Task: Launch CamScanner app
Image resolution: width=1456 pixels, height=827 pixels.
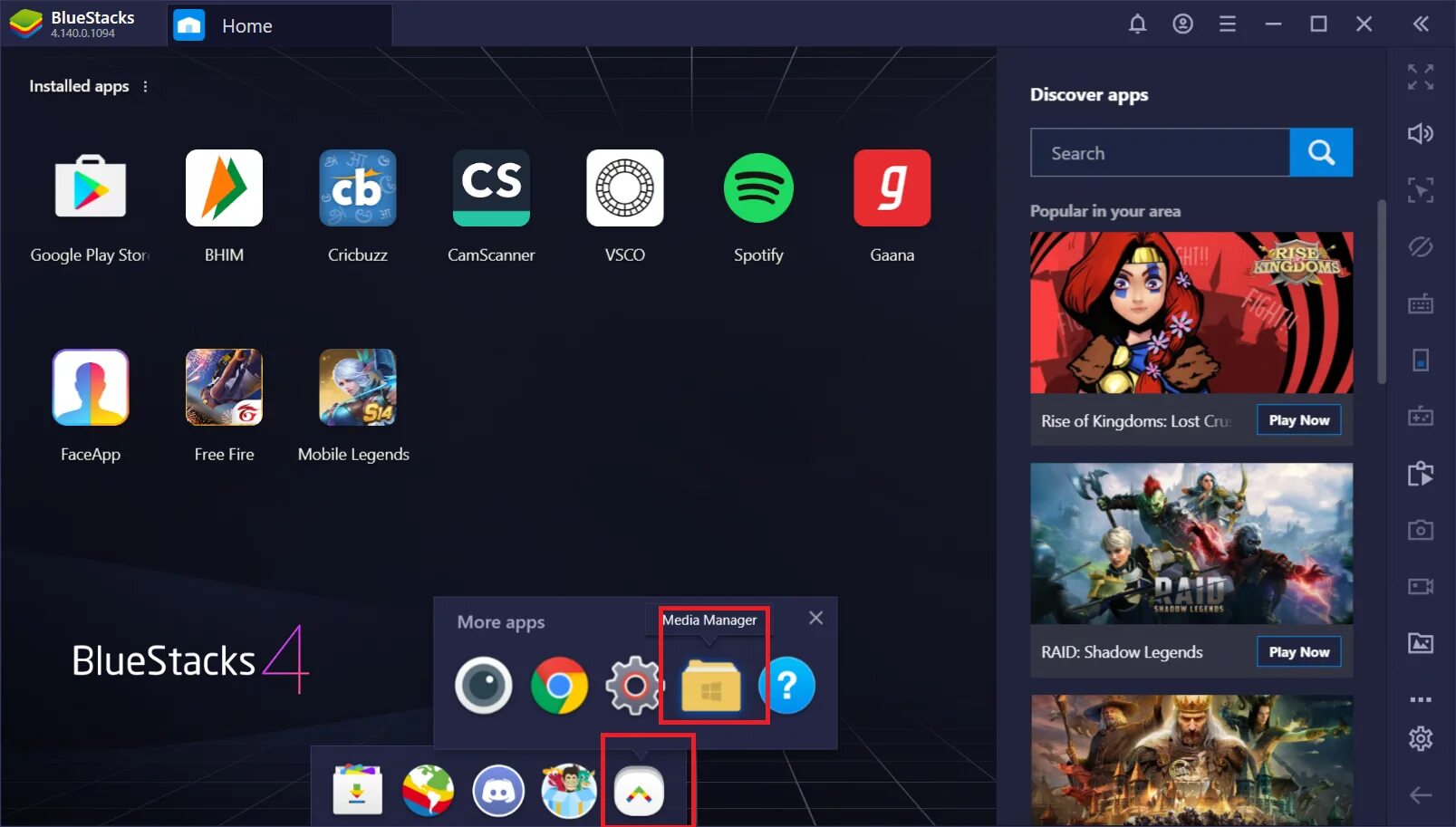Action: pos(491,188)
